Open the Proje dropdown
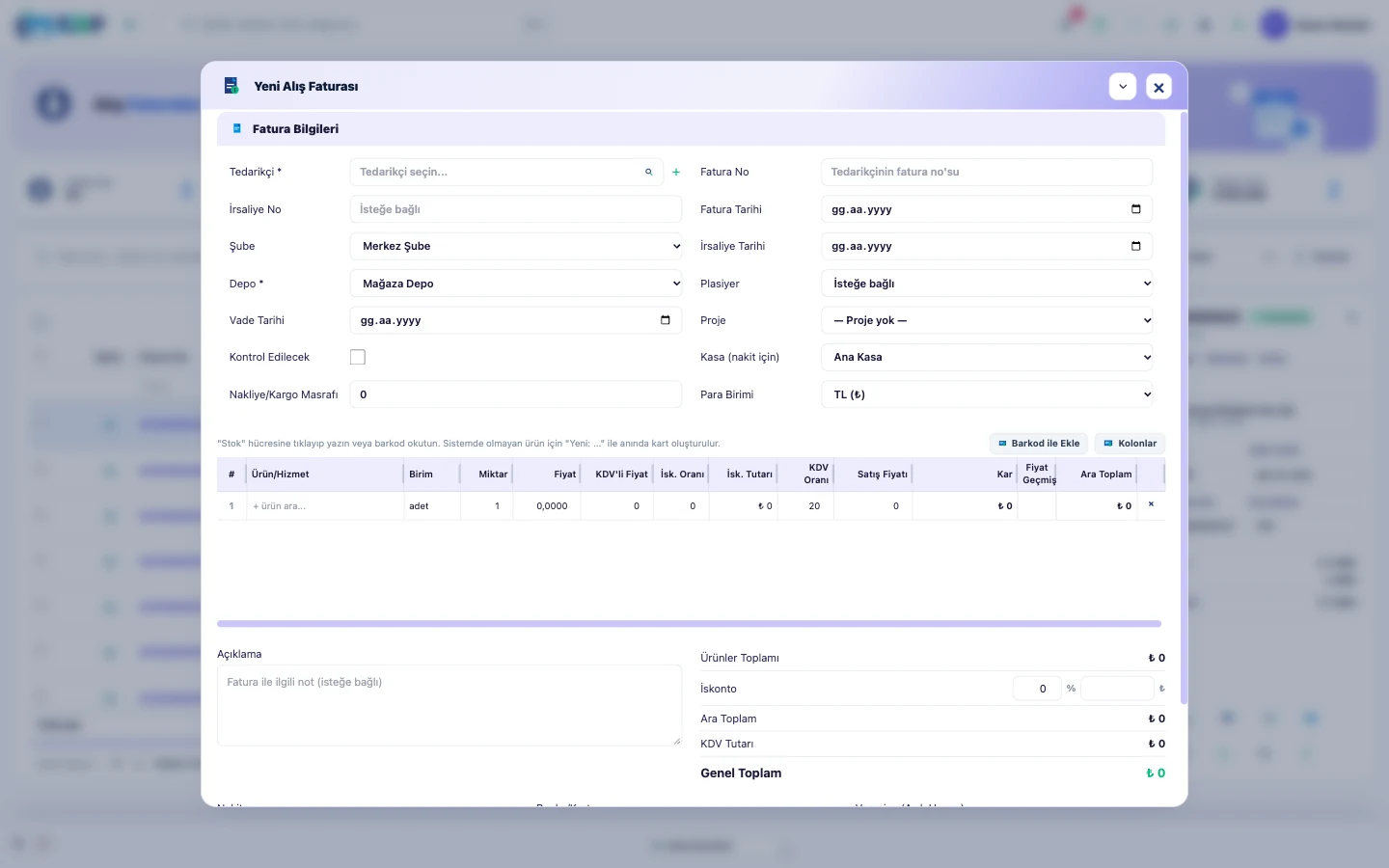Screen dimensions: 1389x868 coord(987,320)
